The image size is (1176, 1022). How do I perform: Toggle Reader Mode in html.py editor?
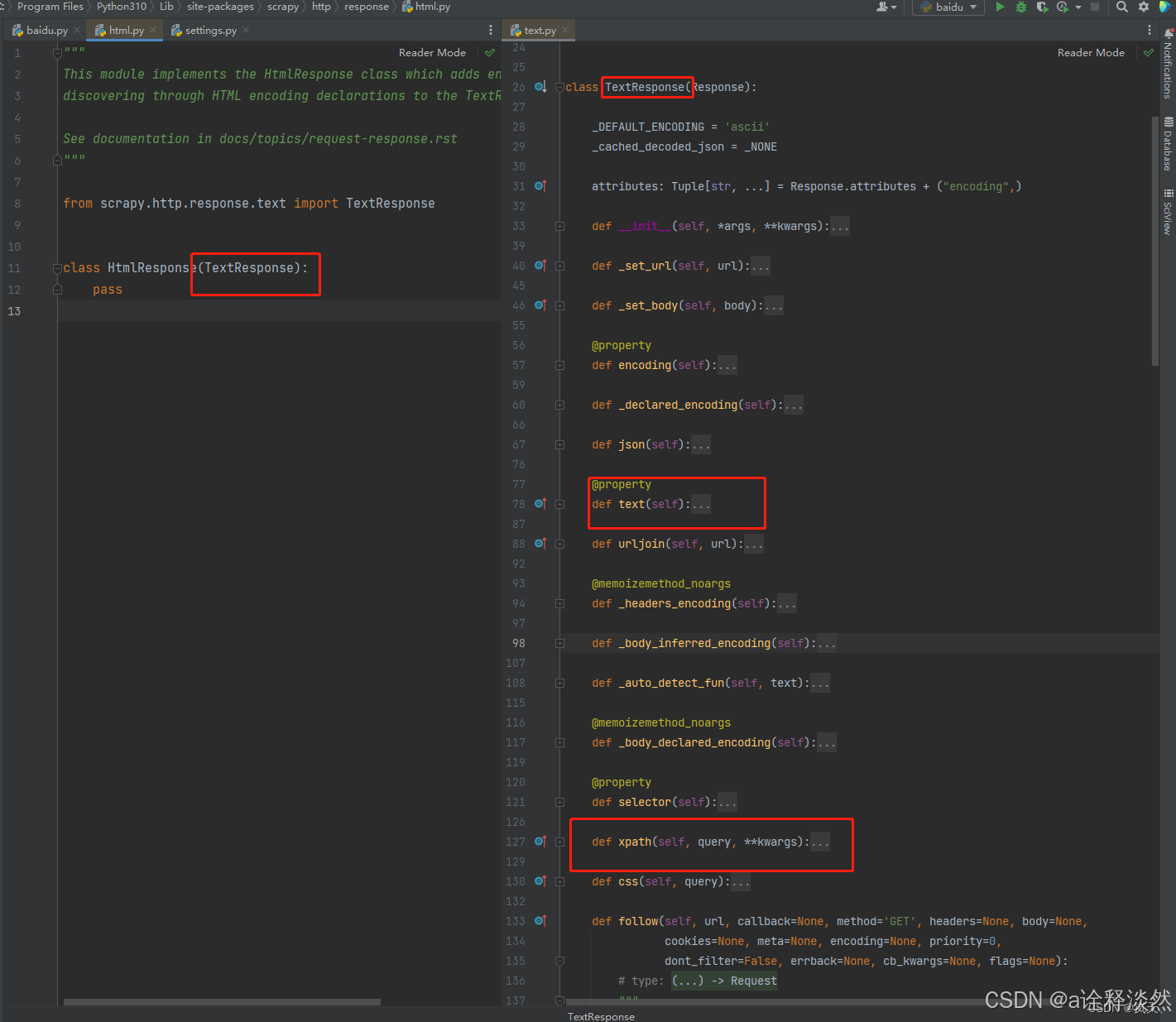[x=432, y=53]
